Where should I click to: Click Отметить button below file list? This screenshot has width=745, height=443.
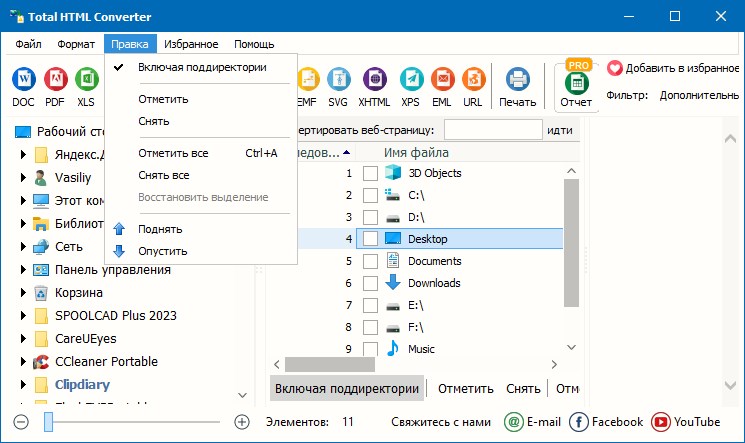tap(466, 389)
